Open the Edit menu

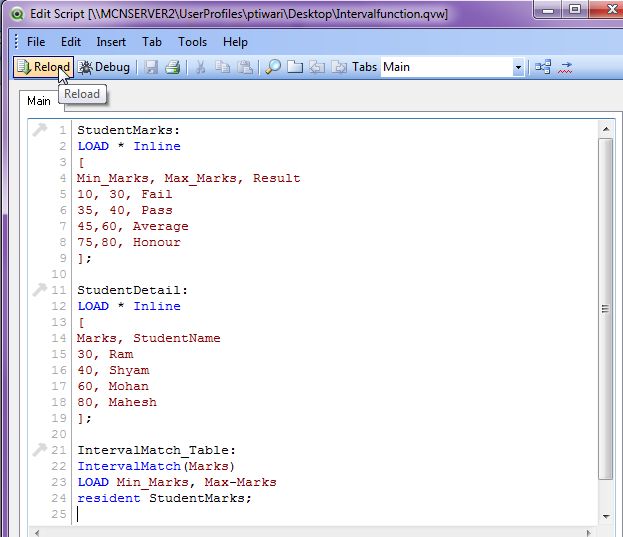[71, 42]
